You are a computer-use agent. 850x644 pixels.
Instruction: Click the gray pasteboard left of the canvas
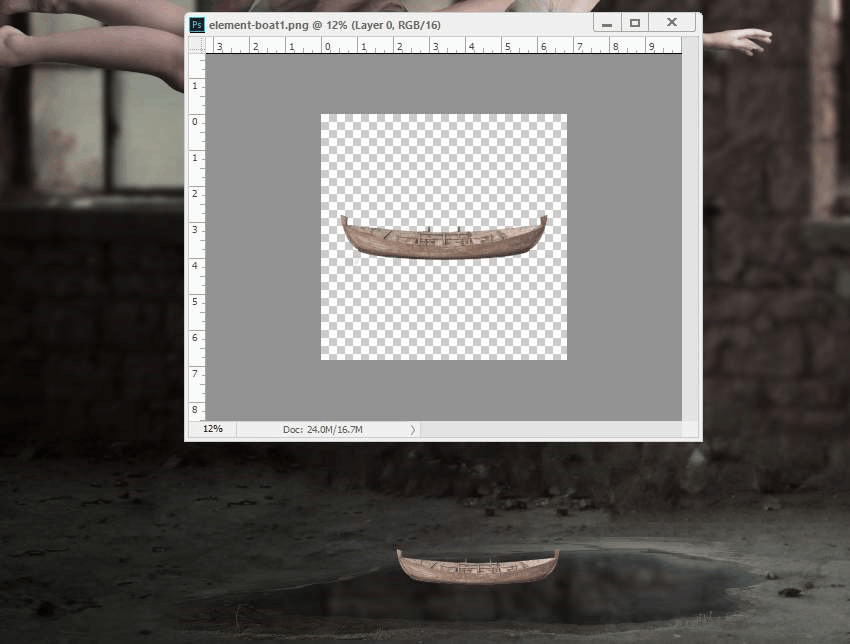(x=263, y=237)
